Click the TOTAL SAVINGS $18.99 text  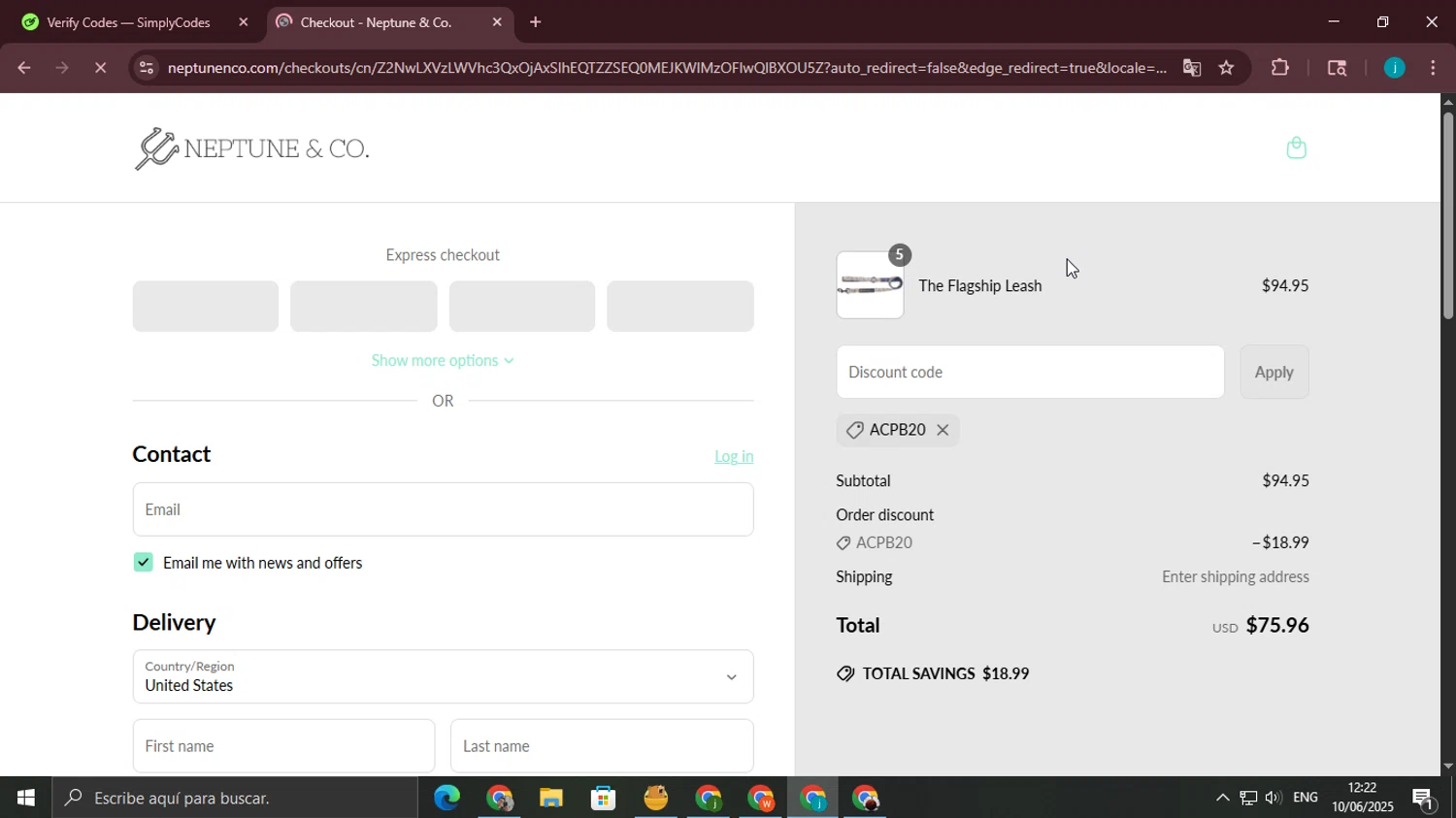(x=945, y=673)
